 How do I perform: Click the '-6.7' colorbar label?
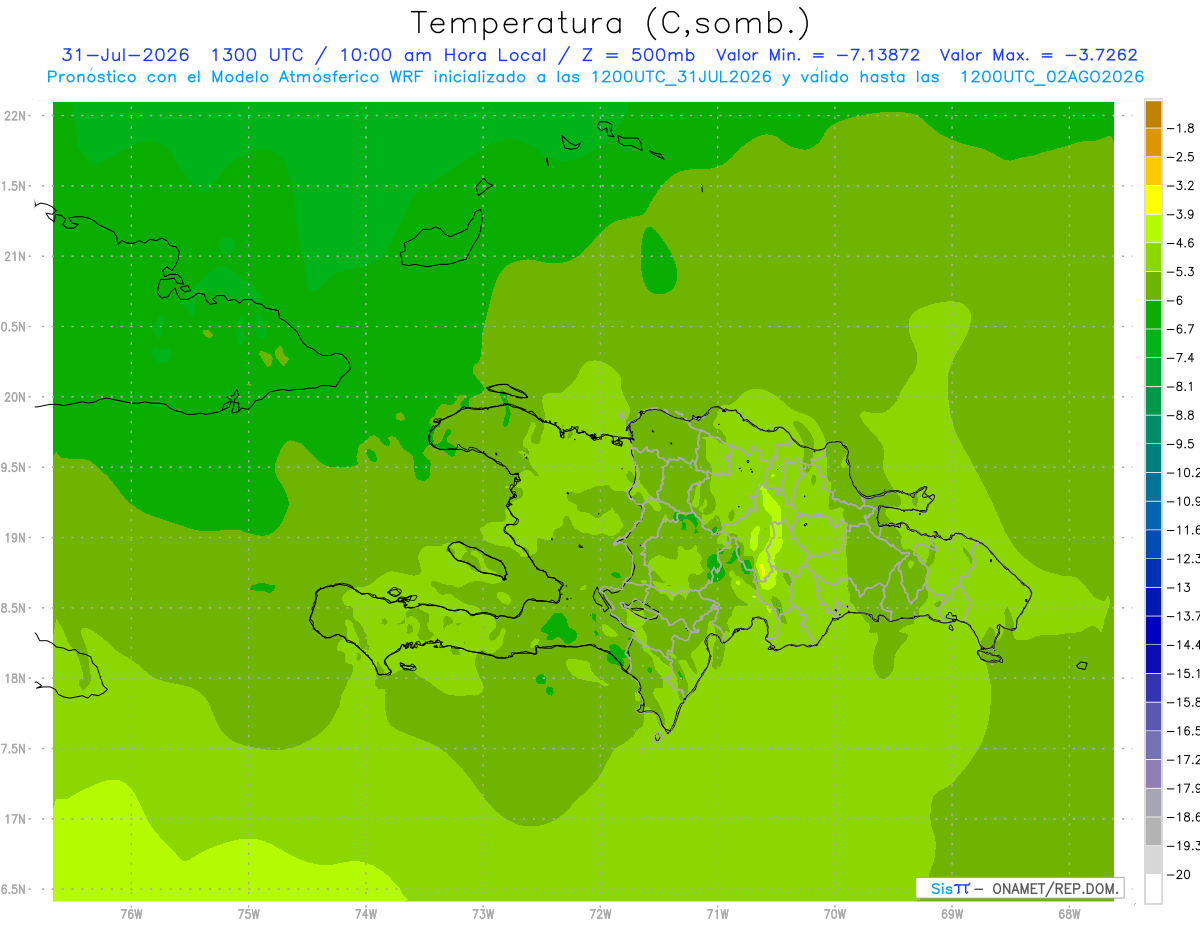pos(1181,329)
